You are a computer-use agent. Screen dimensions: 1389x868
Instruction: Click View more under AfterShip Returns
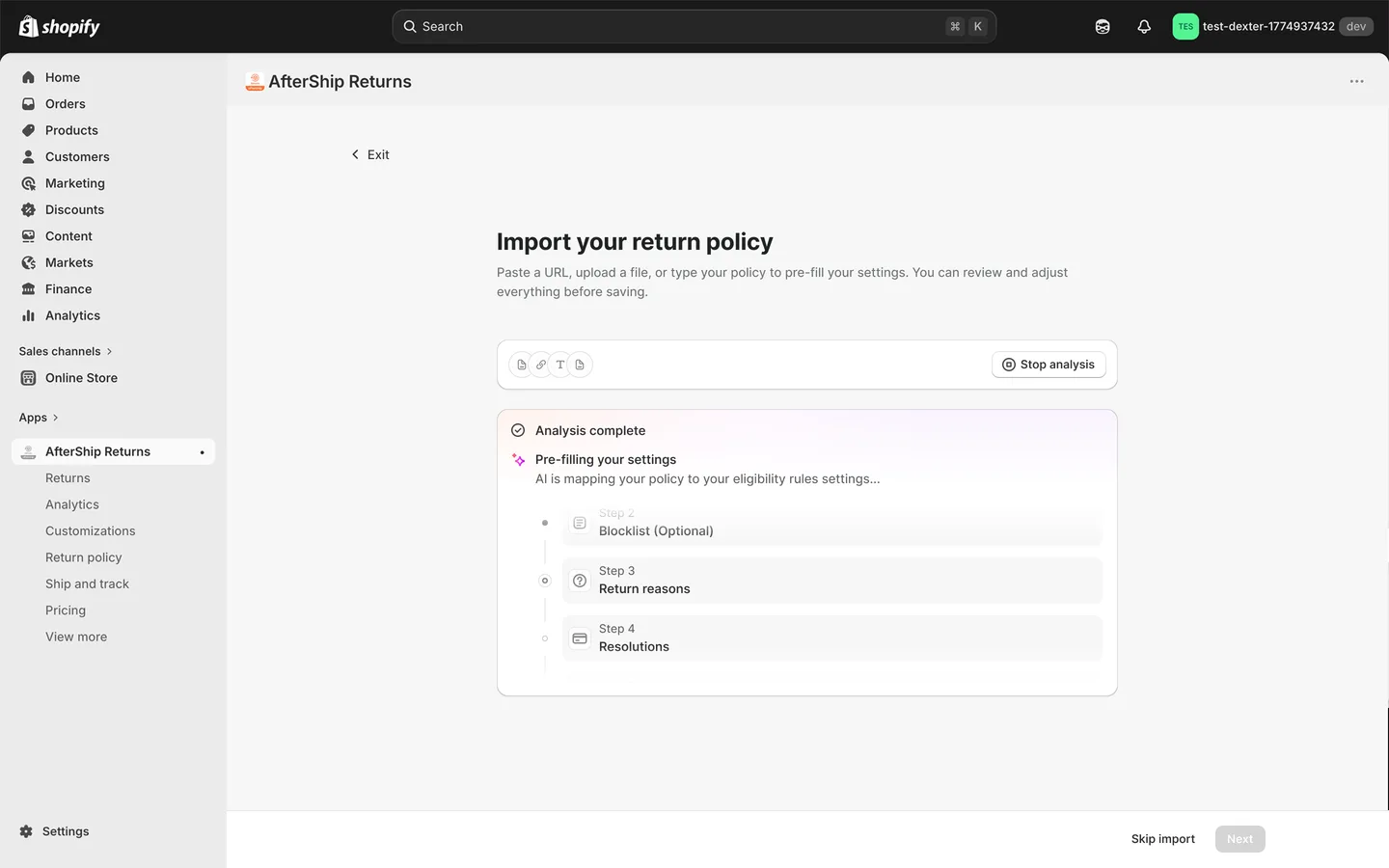[76, 637]
